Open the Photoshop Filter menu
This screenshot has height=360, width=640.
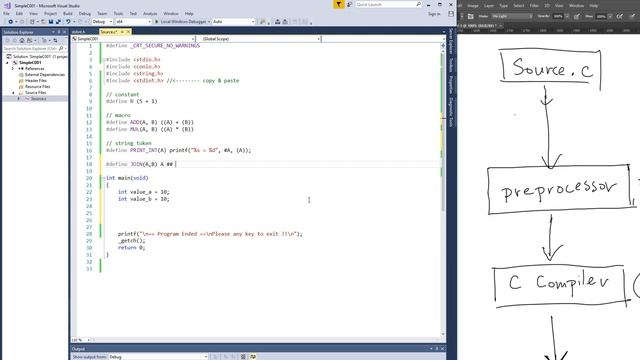534,6
